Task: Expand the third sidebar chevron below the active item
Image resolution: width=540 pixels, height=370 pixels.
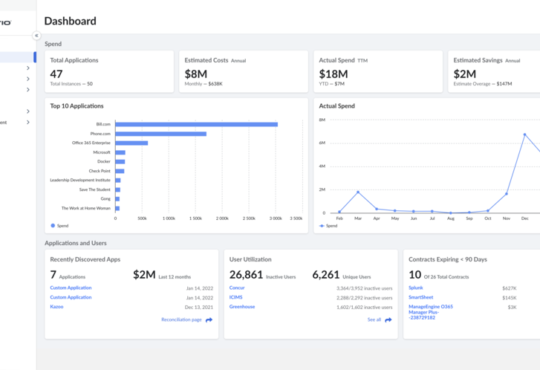Action: pyautogui.click(x=28, y=90)
